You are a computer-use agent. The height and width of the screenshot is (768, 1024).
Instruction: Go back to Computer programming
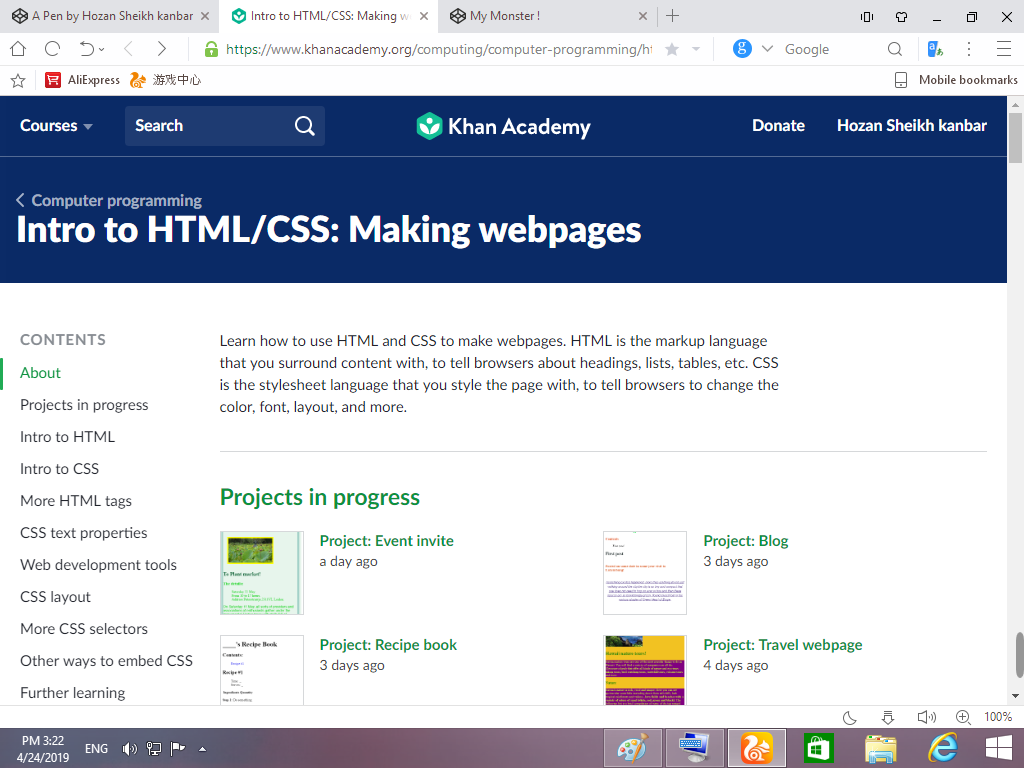pos(108,200)
